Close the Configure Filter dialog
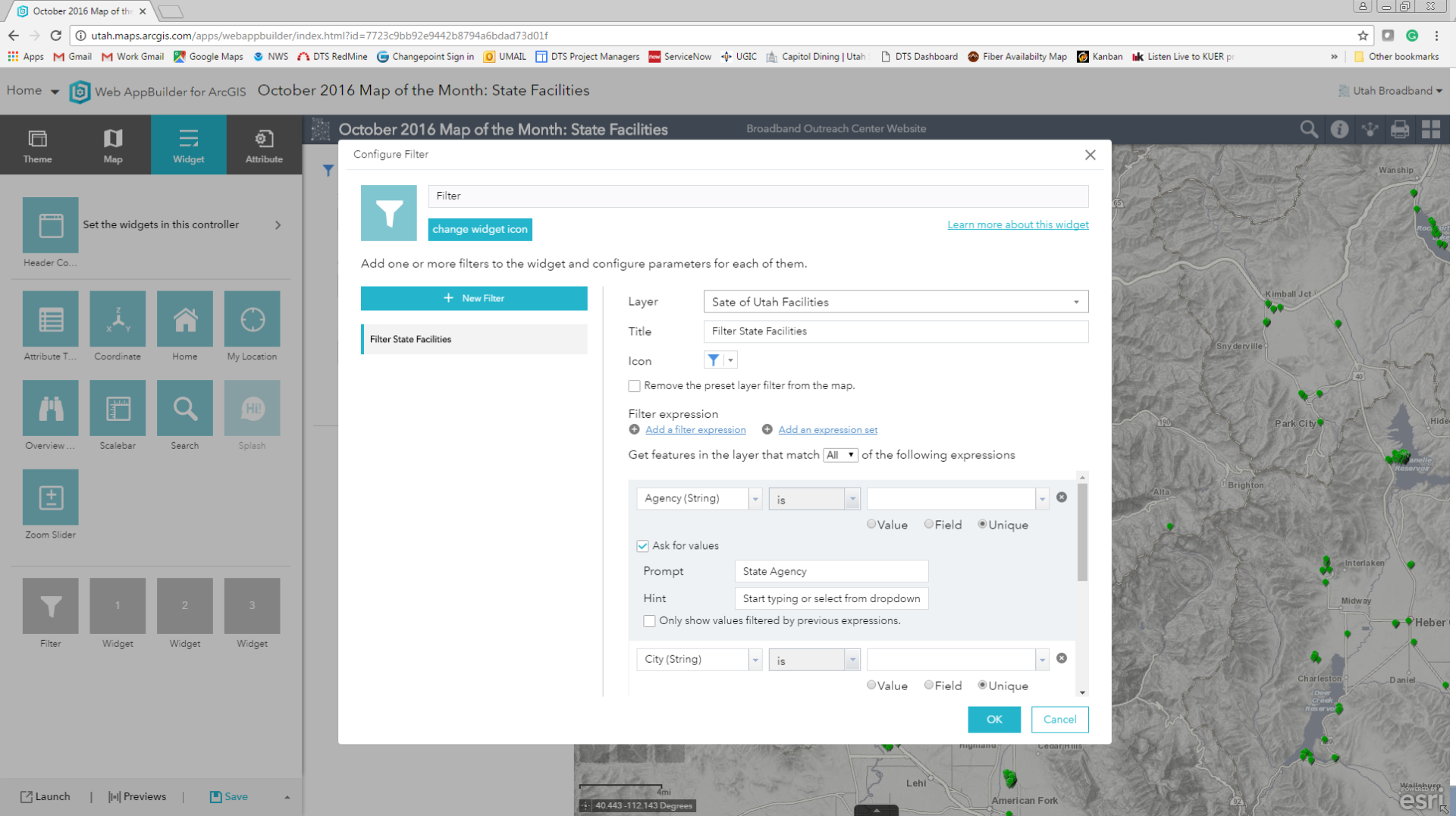Screen dimensions: 1456x816 pos(1090,155)
